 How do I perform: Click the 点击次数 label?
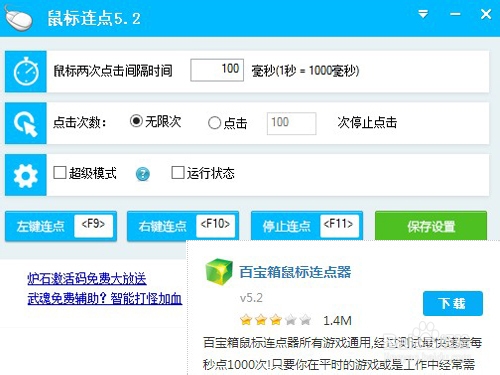[80, 123]
